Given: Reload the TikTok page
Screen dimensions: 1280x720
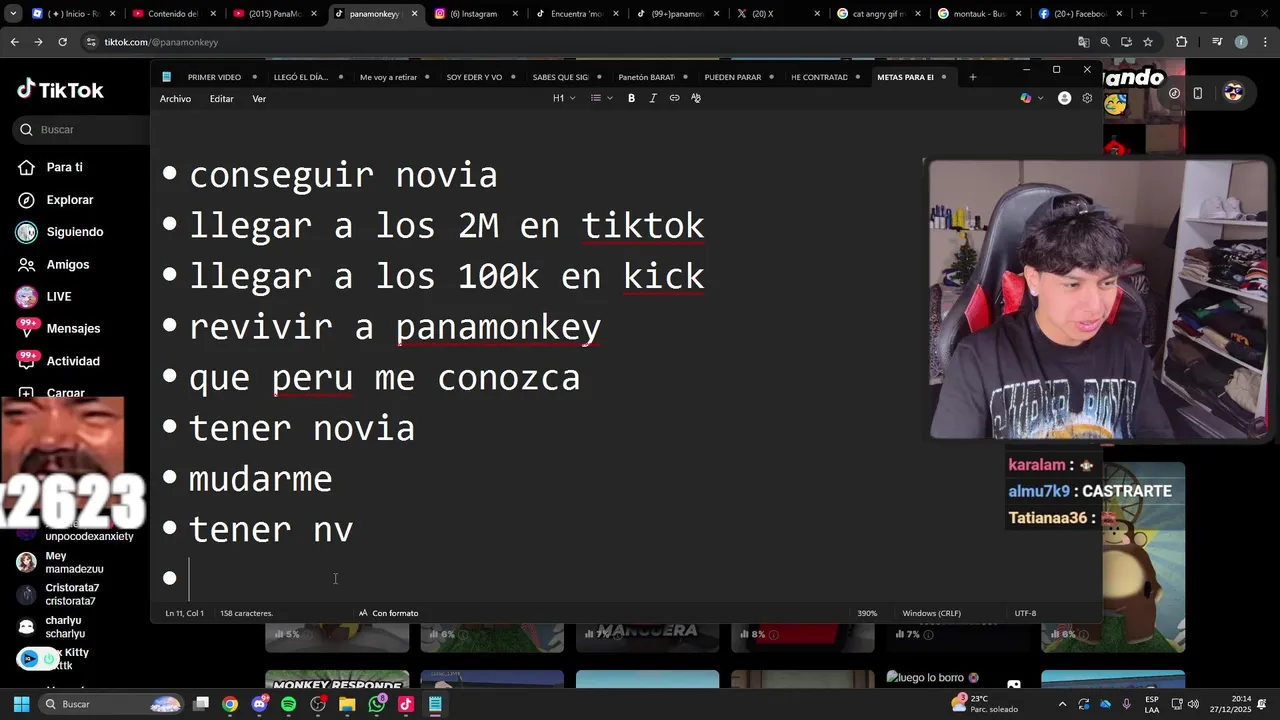Looking at the screenshot, I should [x=62, y=42].
